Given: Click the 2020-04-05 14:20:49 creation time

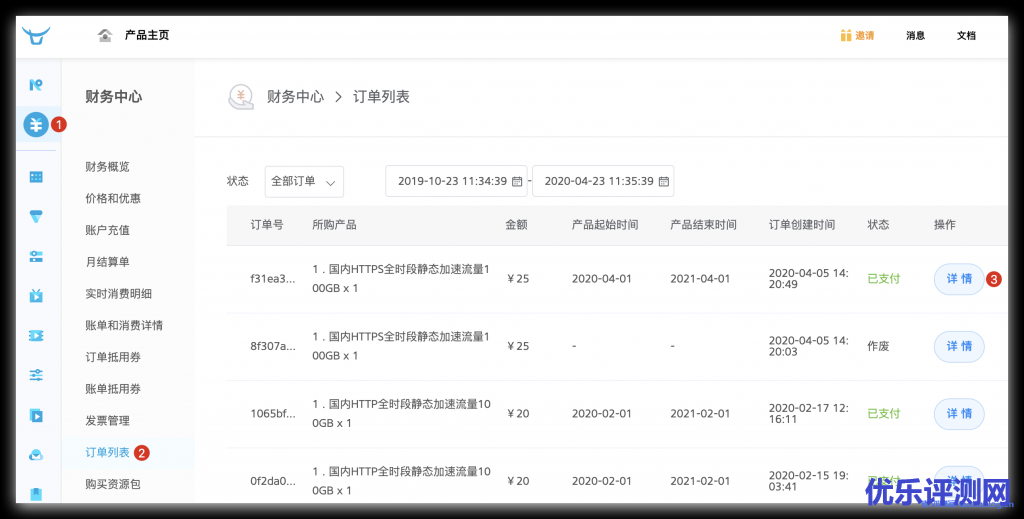Looking at the screenshot, I should tap(808, 279).
